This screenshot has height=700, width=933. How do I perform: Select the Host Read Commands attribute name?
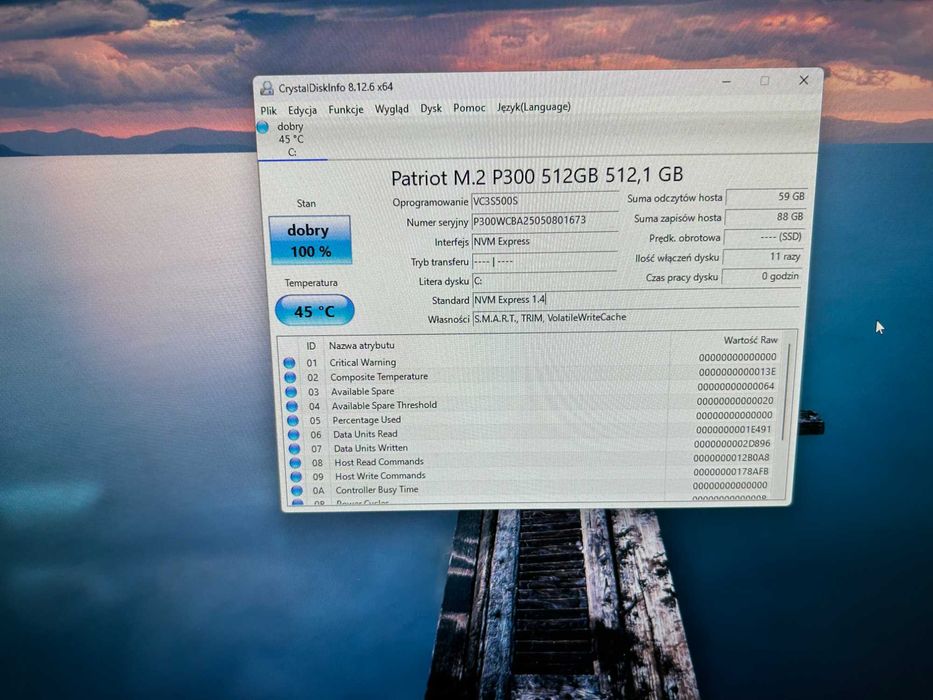tap(378, 462)
